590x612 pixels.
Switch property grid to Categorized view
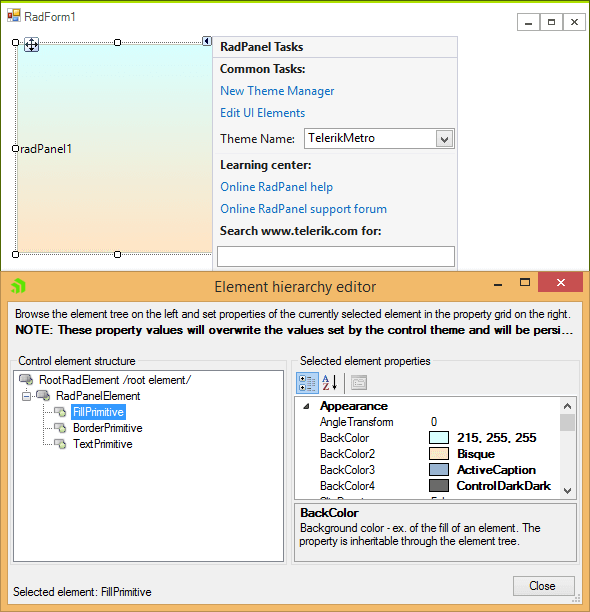(307, 383)
